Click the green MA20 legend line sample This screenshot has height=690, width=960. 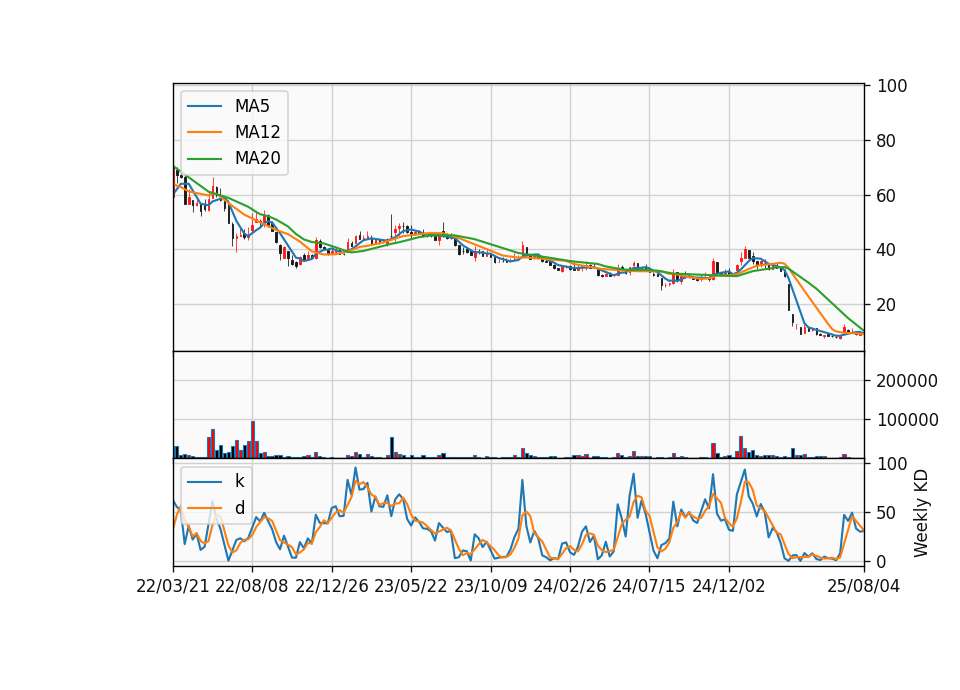click(204, 158)
